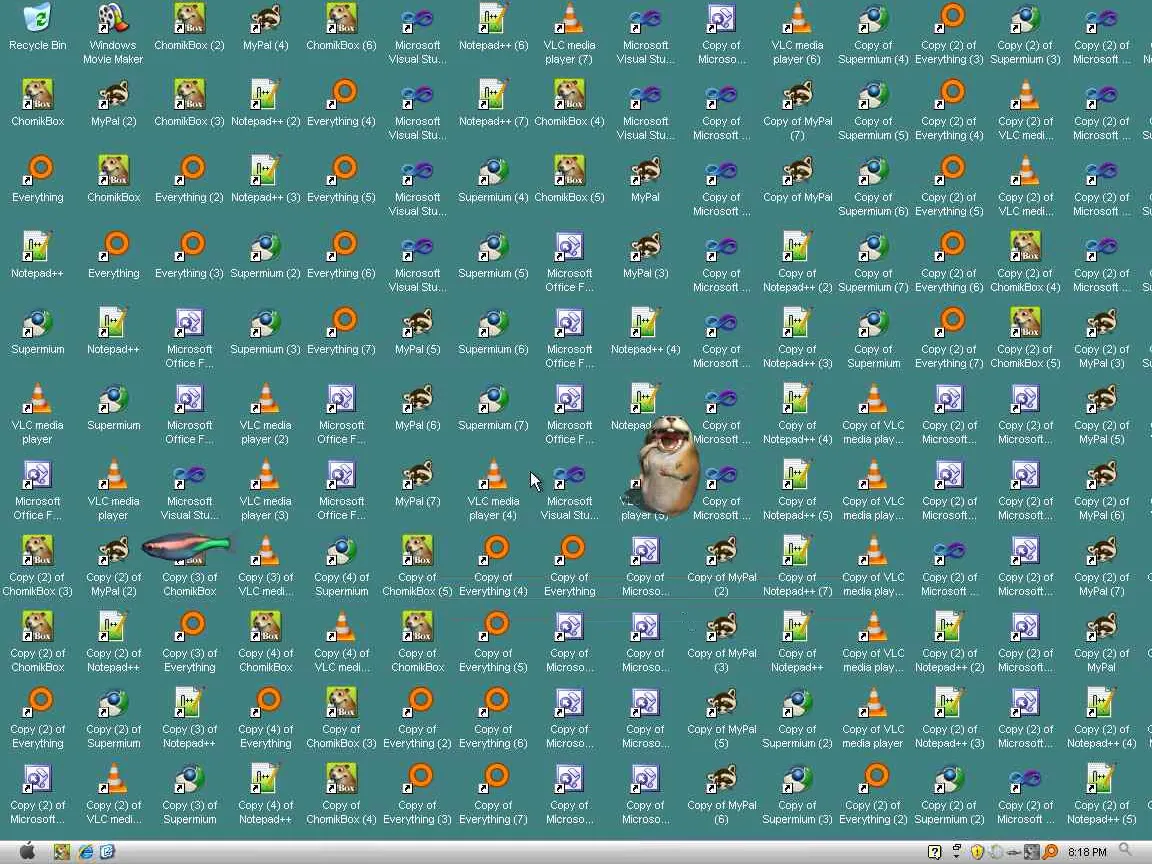Screen dimensions: 1152x864
Task: Select the Everything (6) shortcut
Action: coord(341,256)
